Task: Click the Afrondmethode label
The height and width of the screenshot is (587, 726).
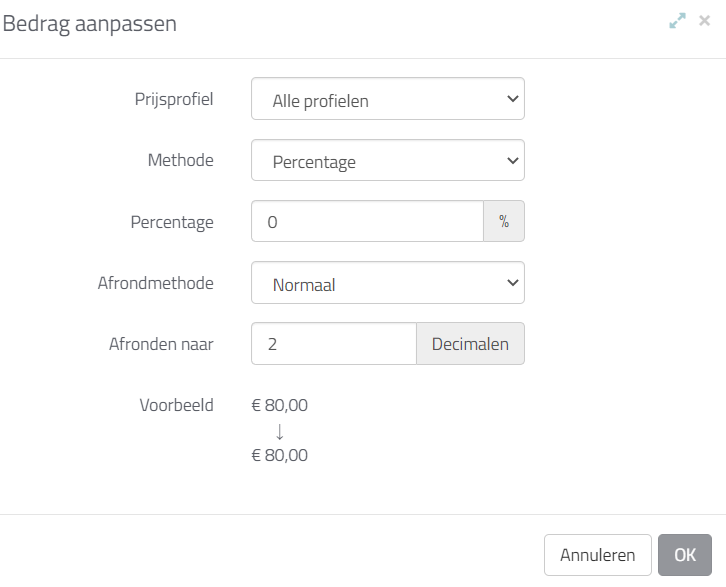Action: (x=156, y=283)
